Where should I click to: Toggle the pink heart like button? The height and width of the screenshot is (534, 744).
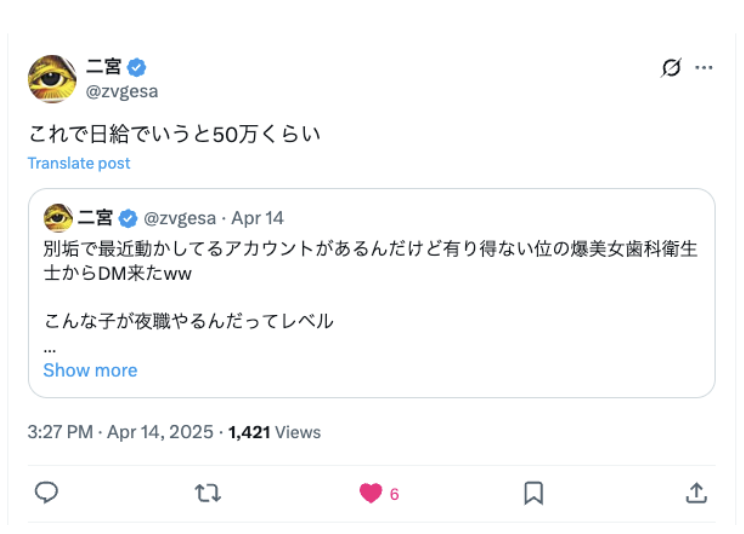point(370,493)
